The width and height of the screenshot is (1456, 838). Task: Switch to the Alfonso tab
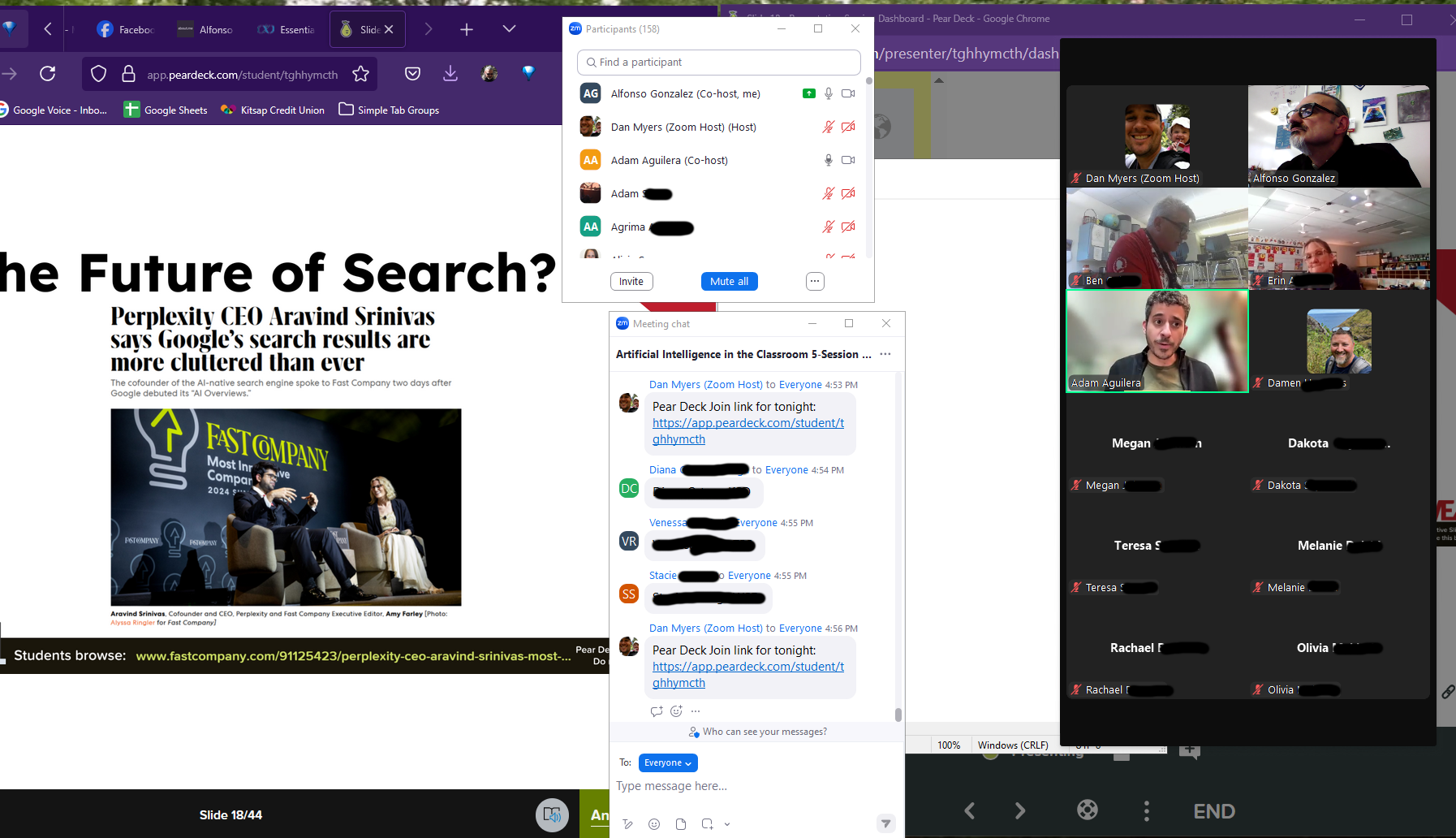pos(205,29)
